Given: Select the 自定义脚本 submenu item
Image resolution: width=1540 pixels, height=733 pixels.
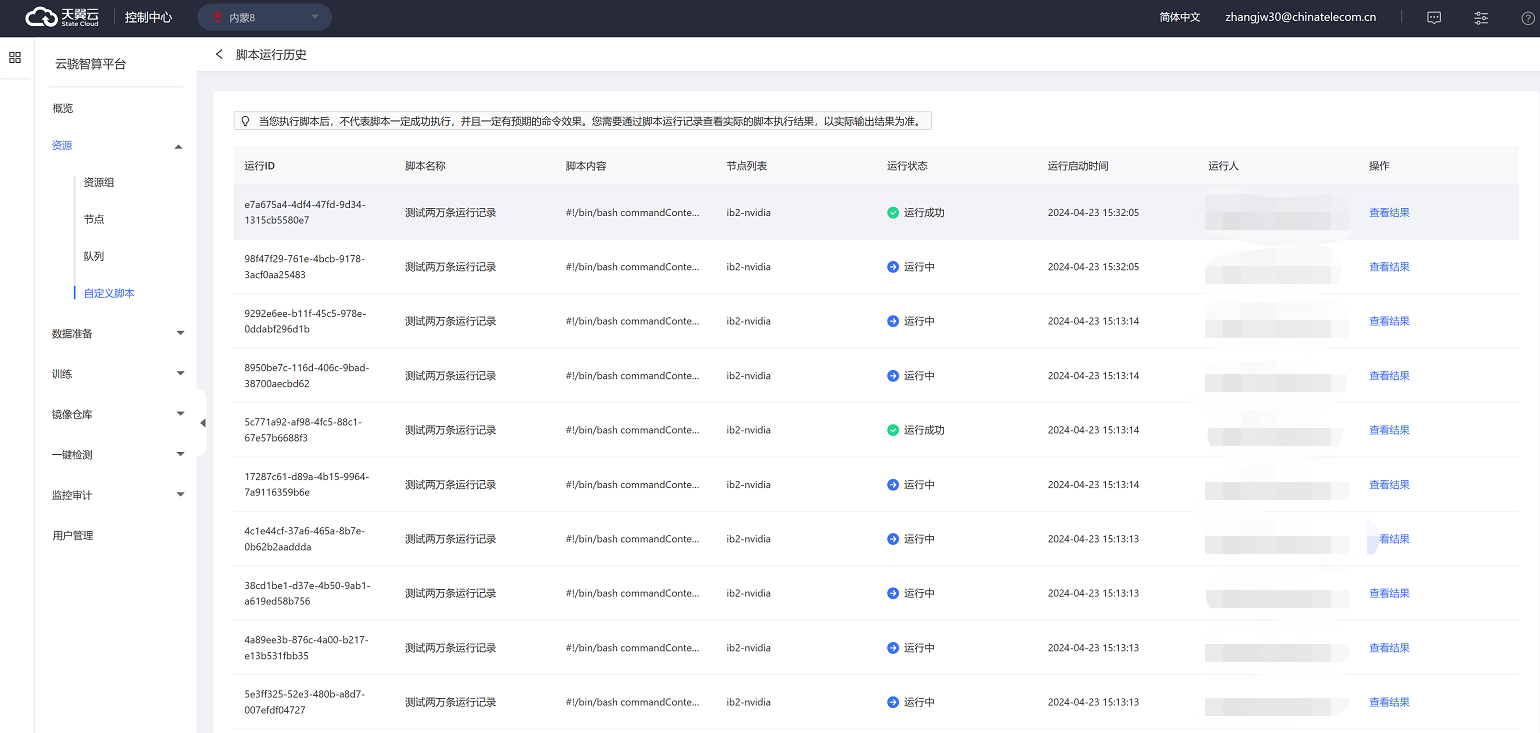Looking at the screenshot, I should 109,293.
